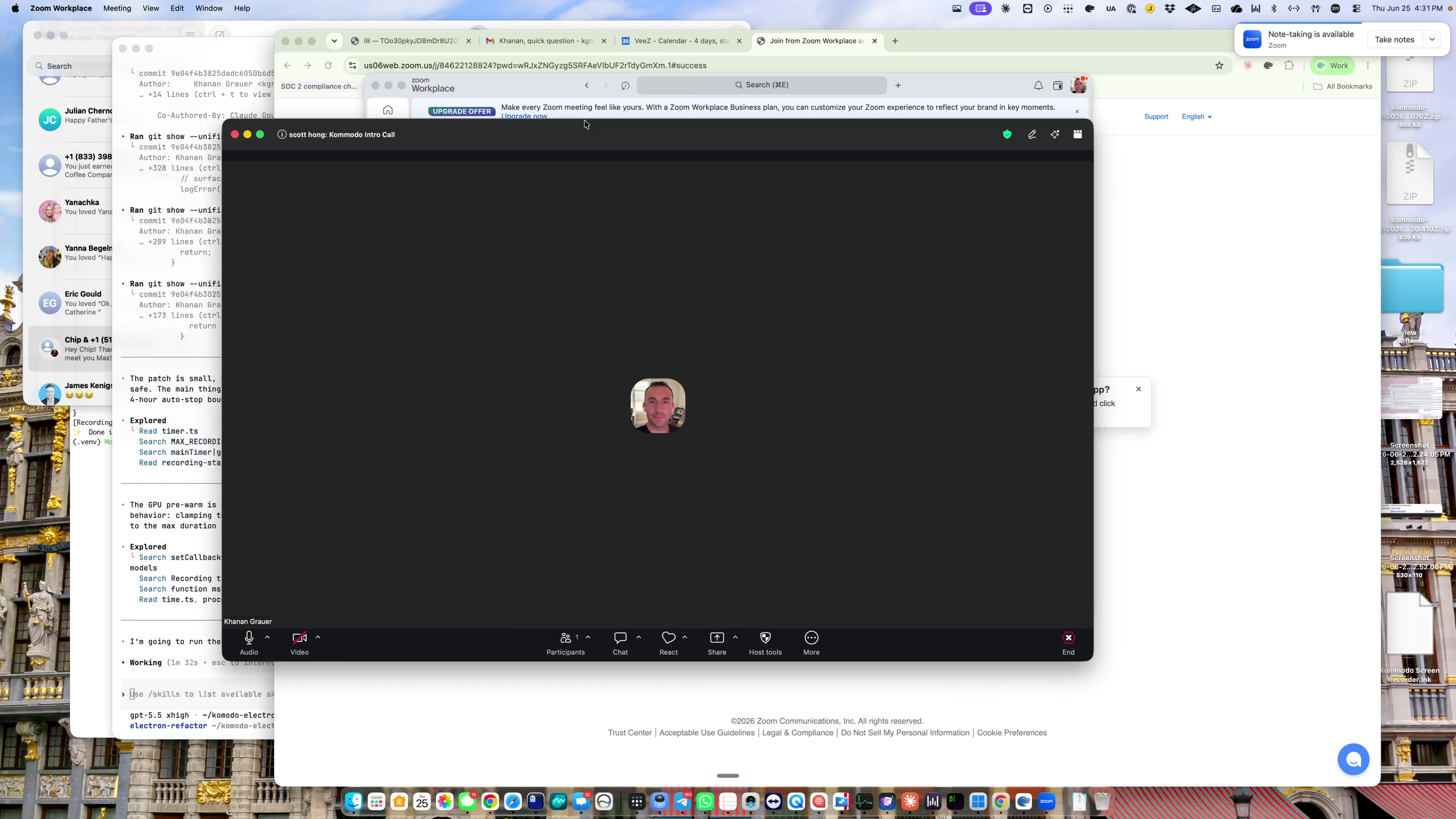
Task: Open the Participants panel
Action: coord(565,643)
